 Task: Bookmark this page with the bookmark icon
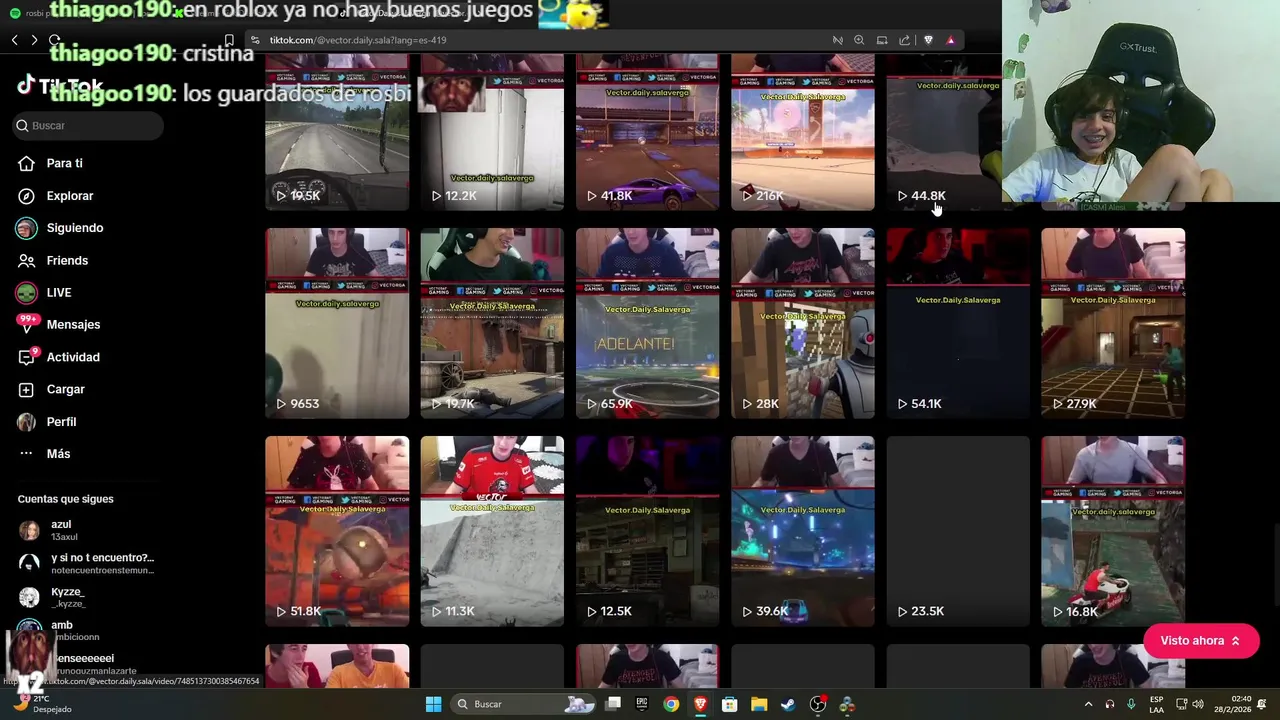coord(229,40)
